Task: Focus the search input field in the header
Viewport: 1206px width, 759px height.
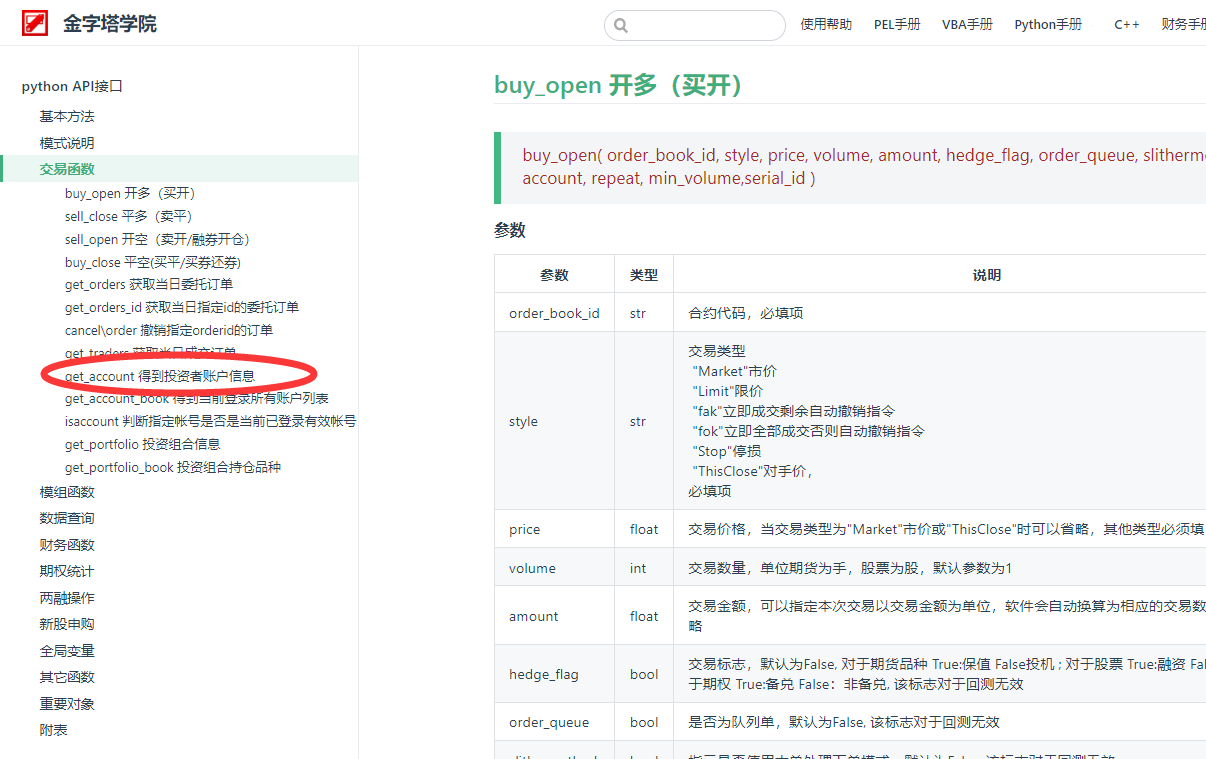Action: point(695,25)
